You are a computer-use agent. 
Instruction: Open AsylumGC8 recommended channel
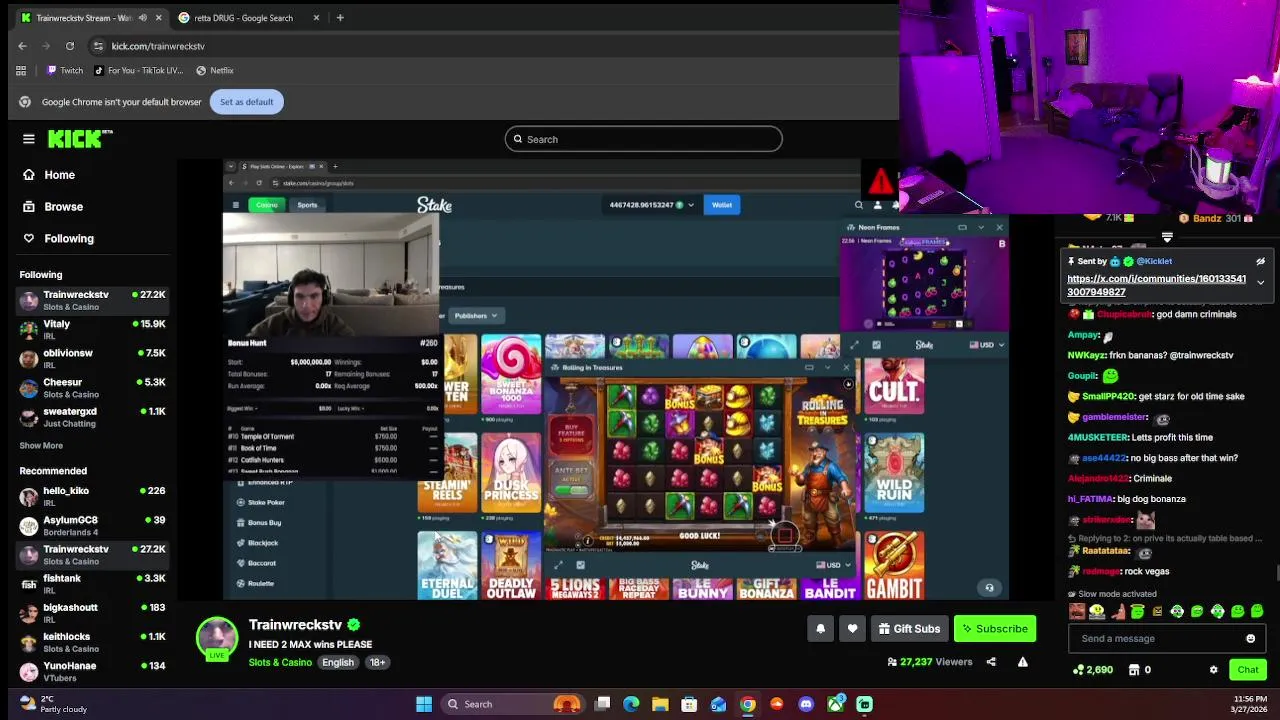(92, 525)
